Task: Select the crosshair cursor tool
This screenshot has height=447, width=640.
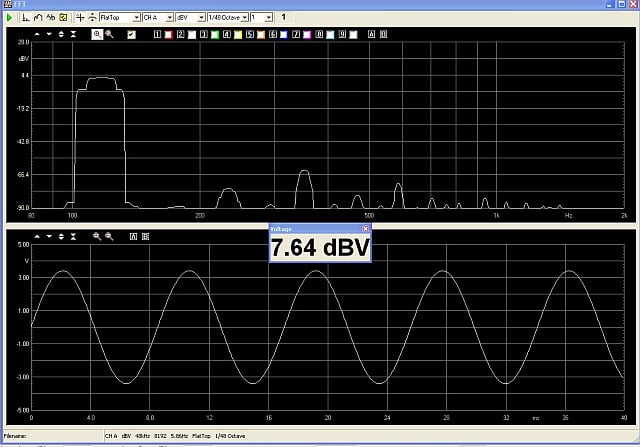Action: (x=81, y=18)
